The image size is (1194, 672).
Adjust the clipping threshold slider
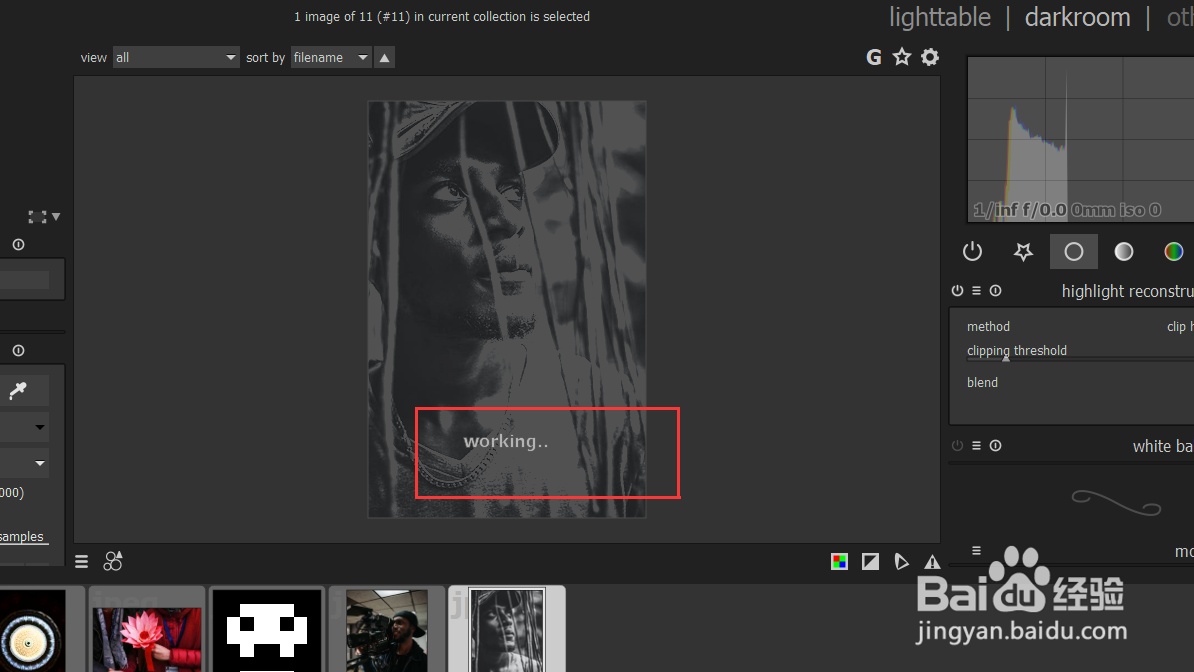[x=1080, y=352]
